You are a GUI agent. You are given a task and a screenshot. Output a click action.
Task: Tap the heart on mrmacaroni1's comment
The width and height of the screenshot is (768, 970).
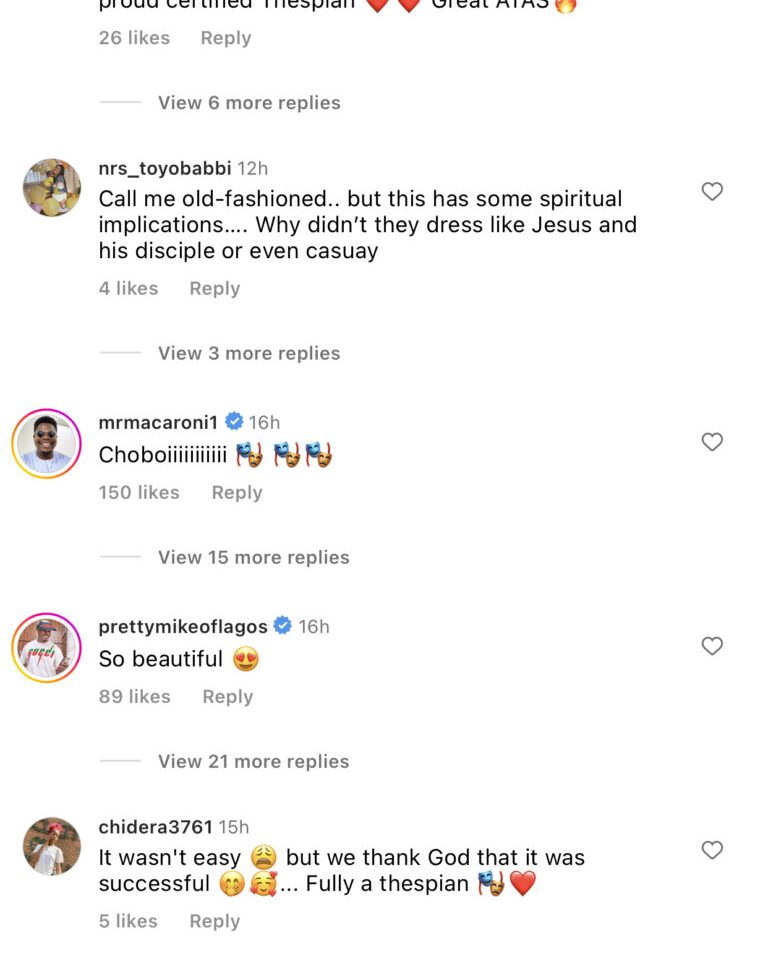pyautogui.click(x=712, y=441)
